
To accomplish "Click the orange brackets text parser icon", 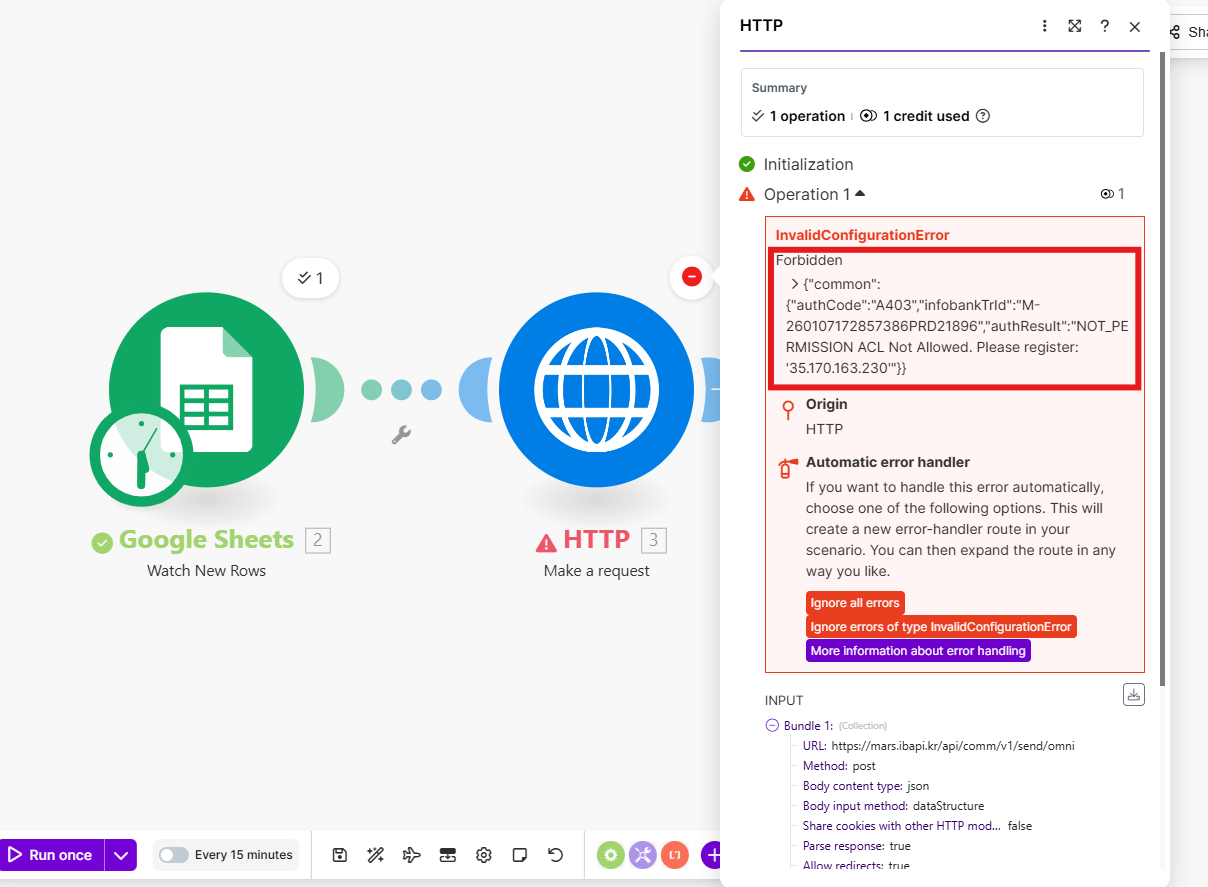I will pos(675,855).
